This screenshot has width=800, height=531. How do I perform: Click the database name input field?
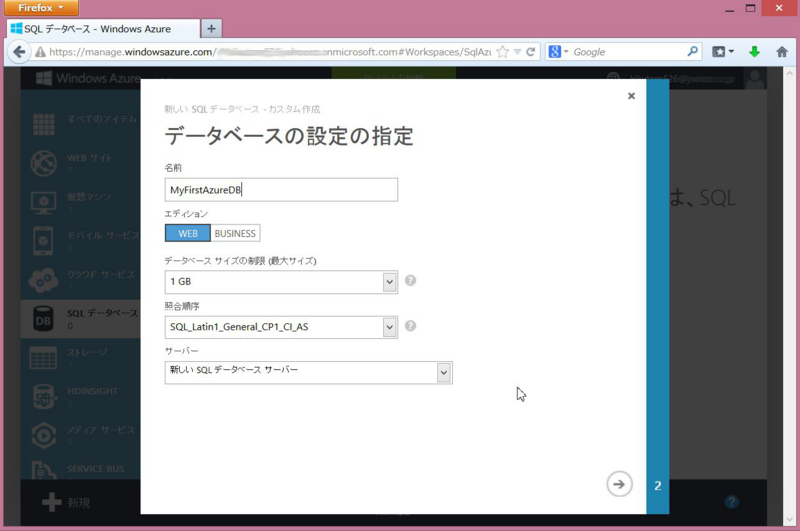(281, 190)
